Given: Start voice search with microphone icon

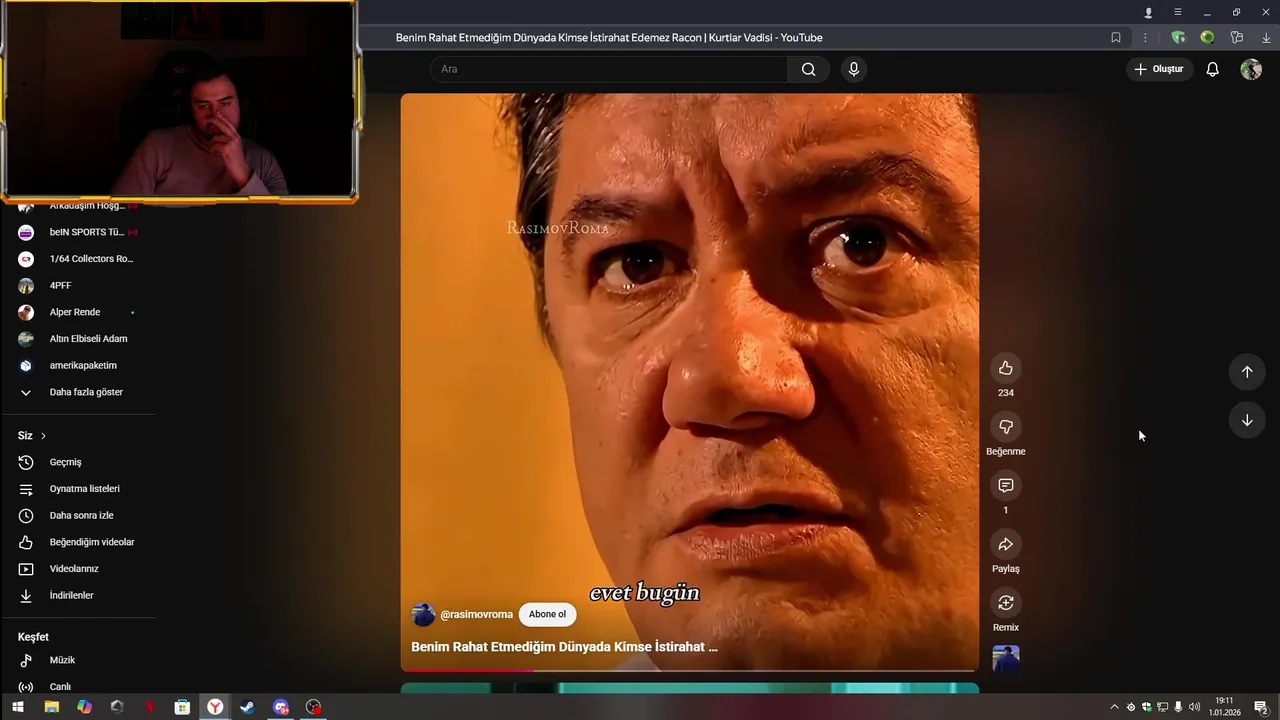Looking at the screenshot, I should [x=853, y=69].
